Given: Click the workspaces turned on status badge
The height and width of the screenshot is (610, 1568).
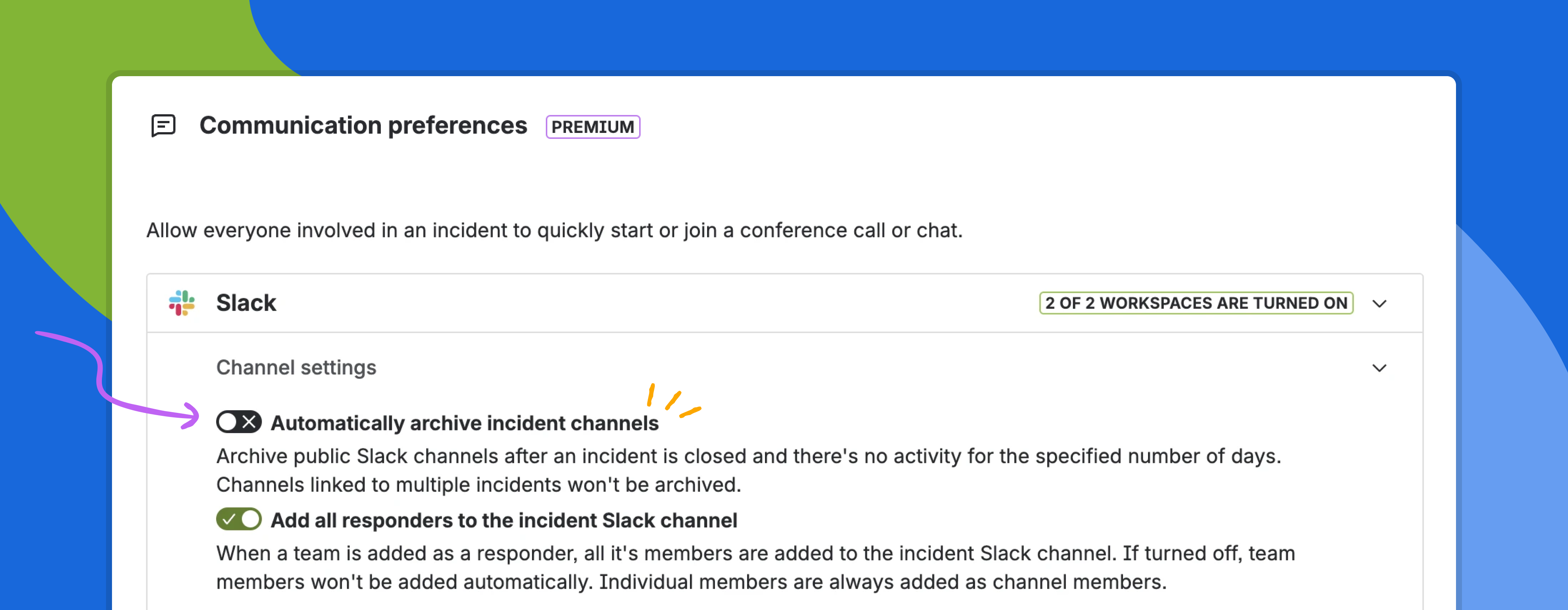Looking at the screenshot, I should pos(1196,302).
